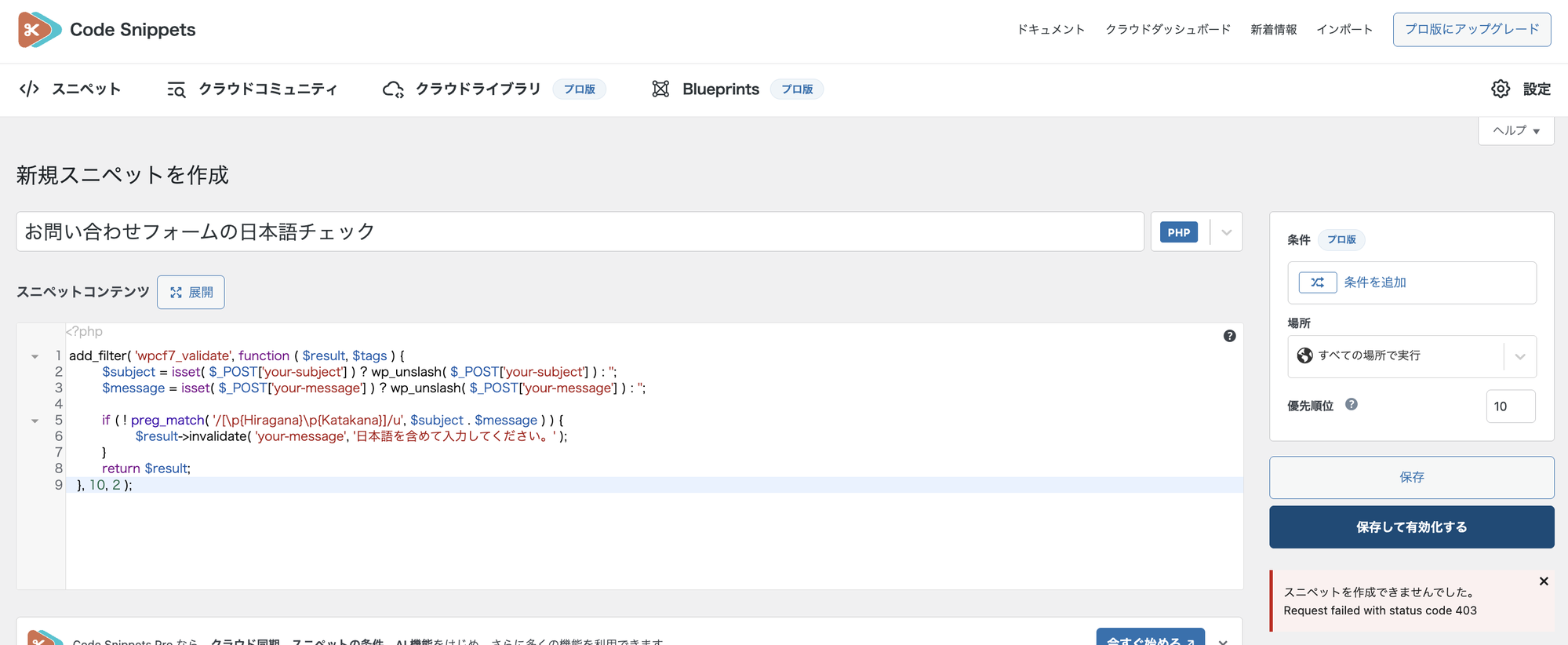The height and width of the screenshot is (645, 1568).
Task: Click the code editor help question mark icon
Action: [x=1229, y=336]
